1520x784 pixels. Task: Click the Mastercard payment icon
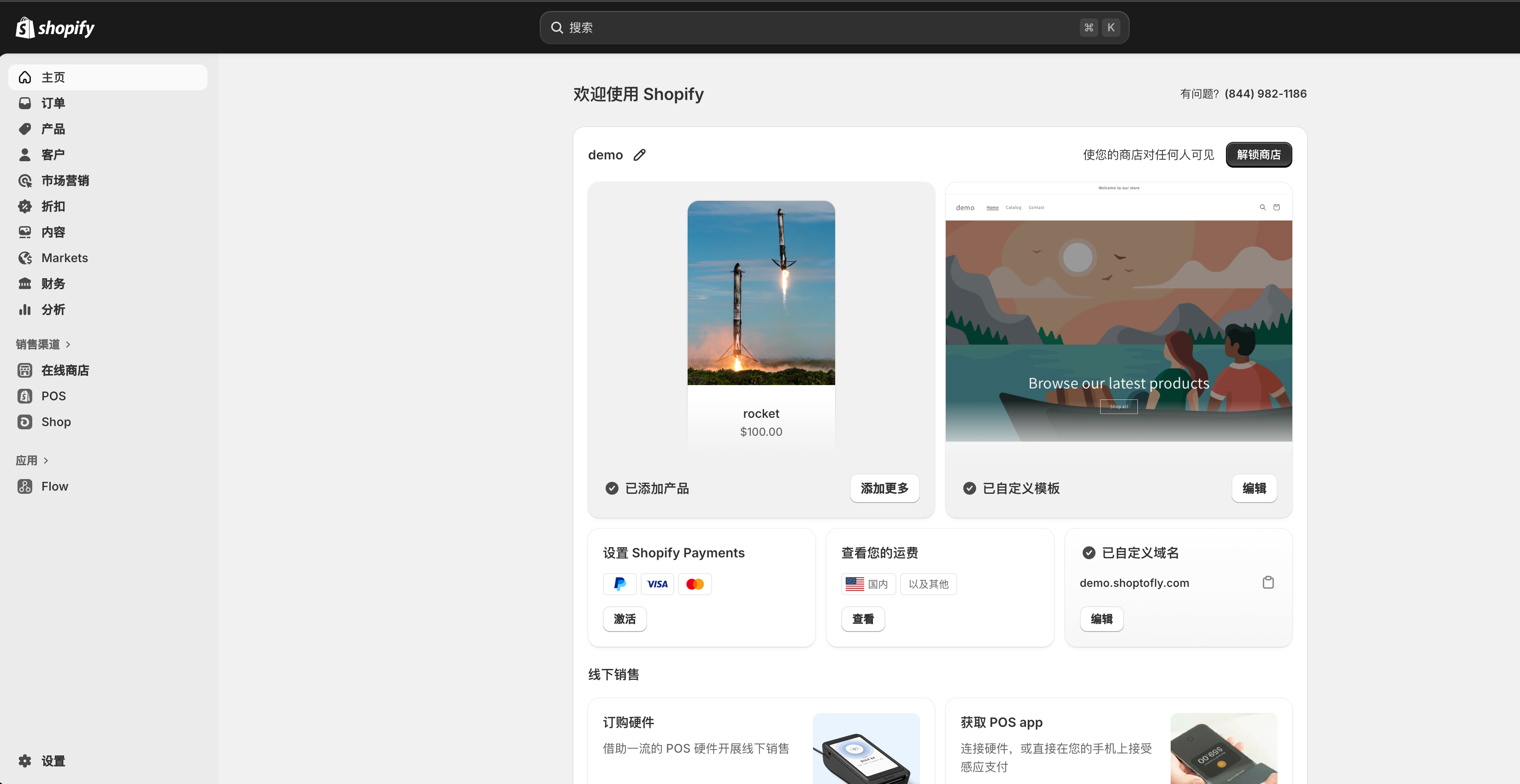(695, 584)
